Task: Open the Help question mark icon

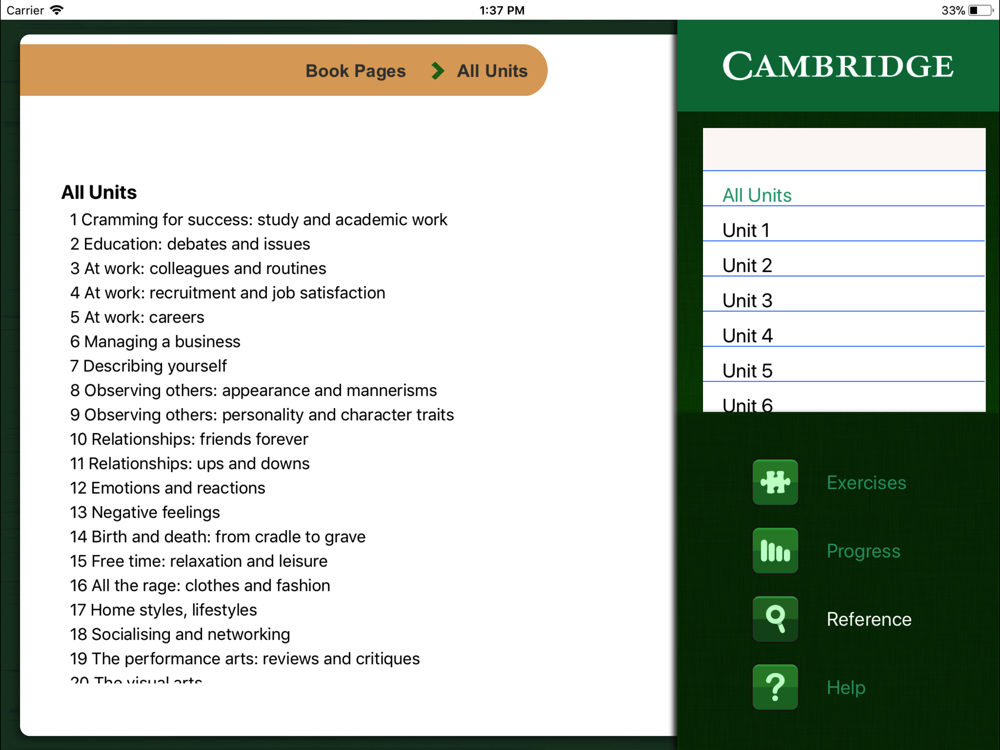Action: (x=775, y=687)
